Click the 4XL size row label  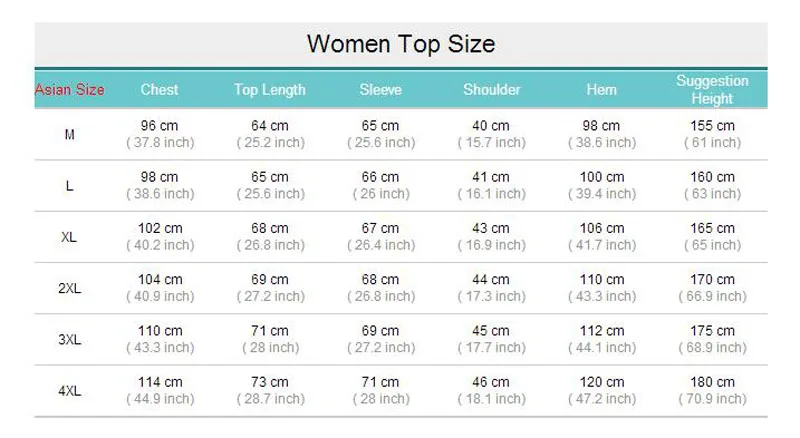tap(69, 391)
